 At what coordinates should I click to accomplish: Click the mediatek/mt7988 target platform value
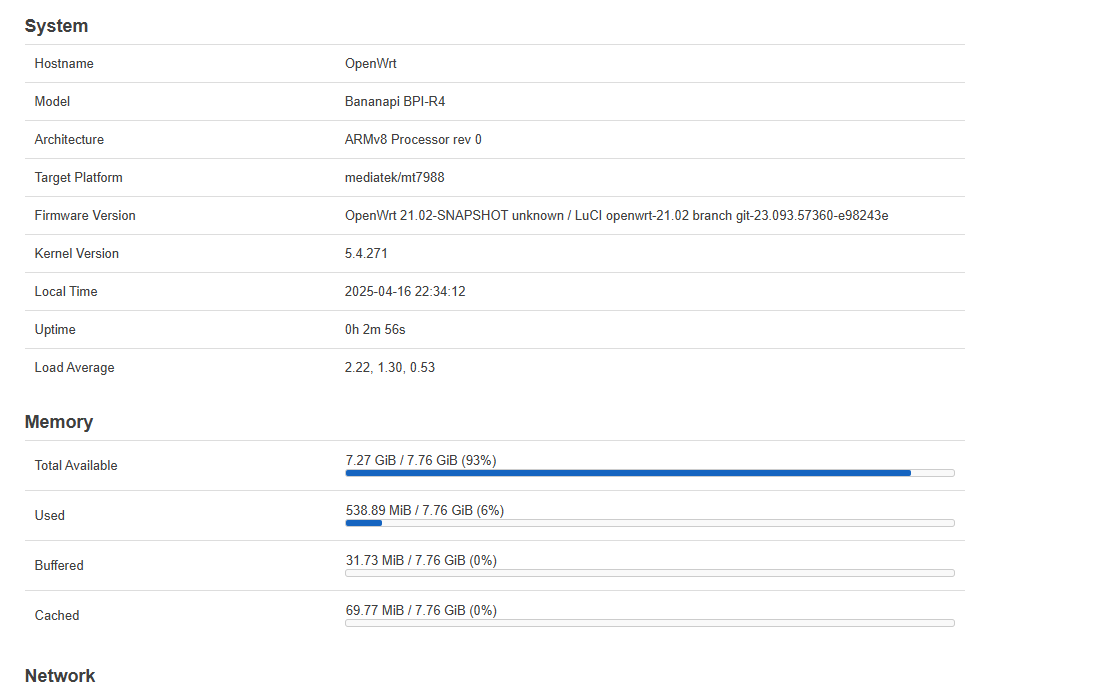pyautogui.click(x=395, y=178)
